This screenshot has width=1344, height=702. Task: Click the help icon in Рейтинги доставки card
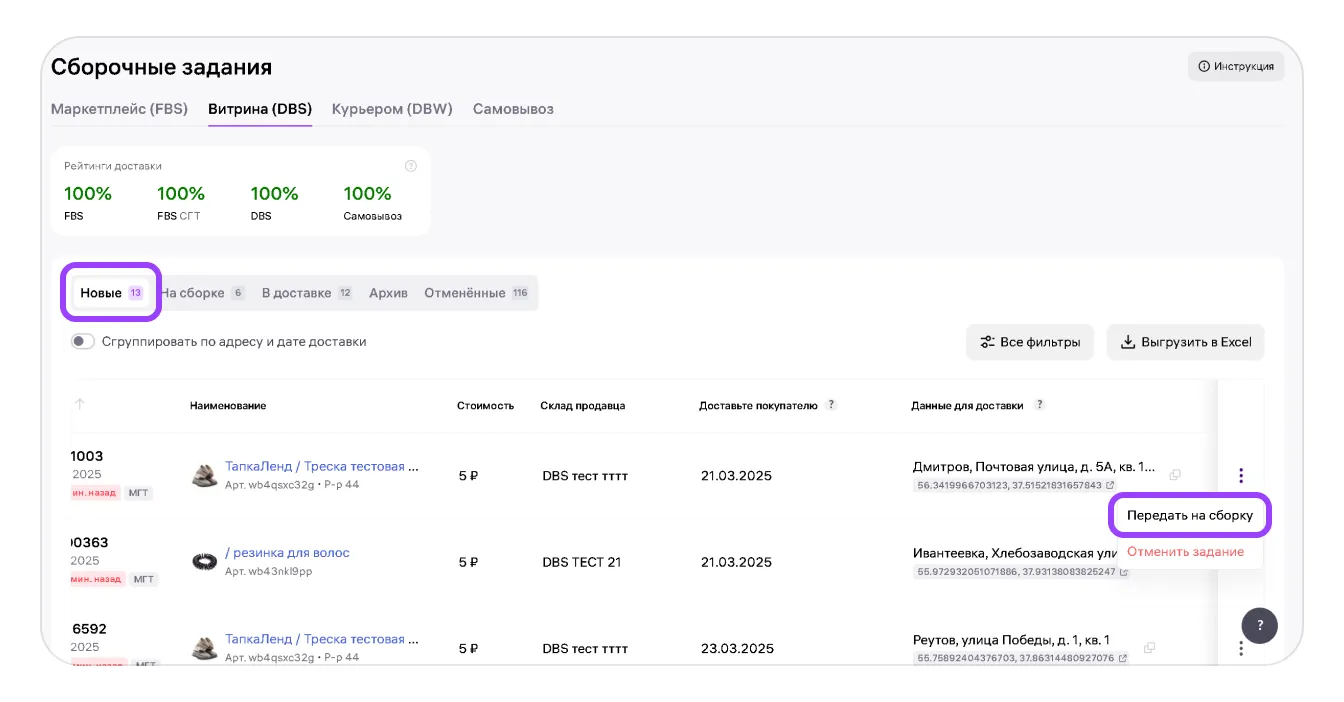tap(410, 166)
